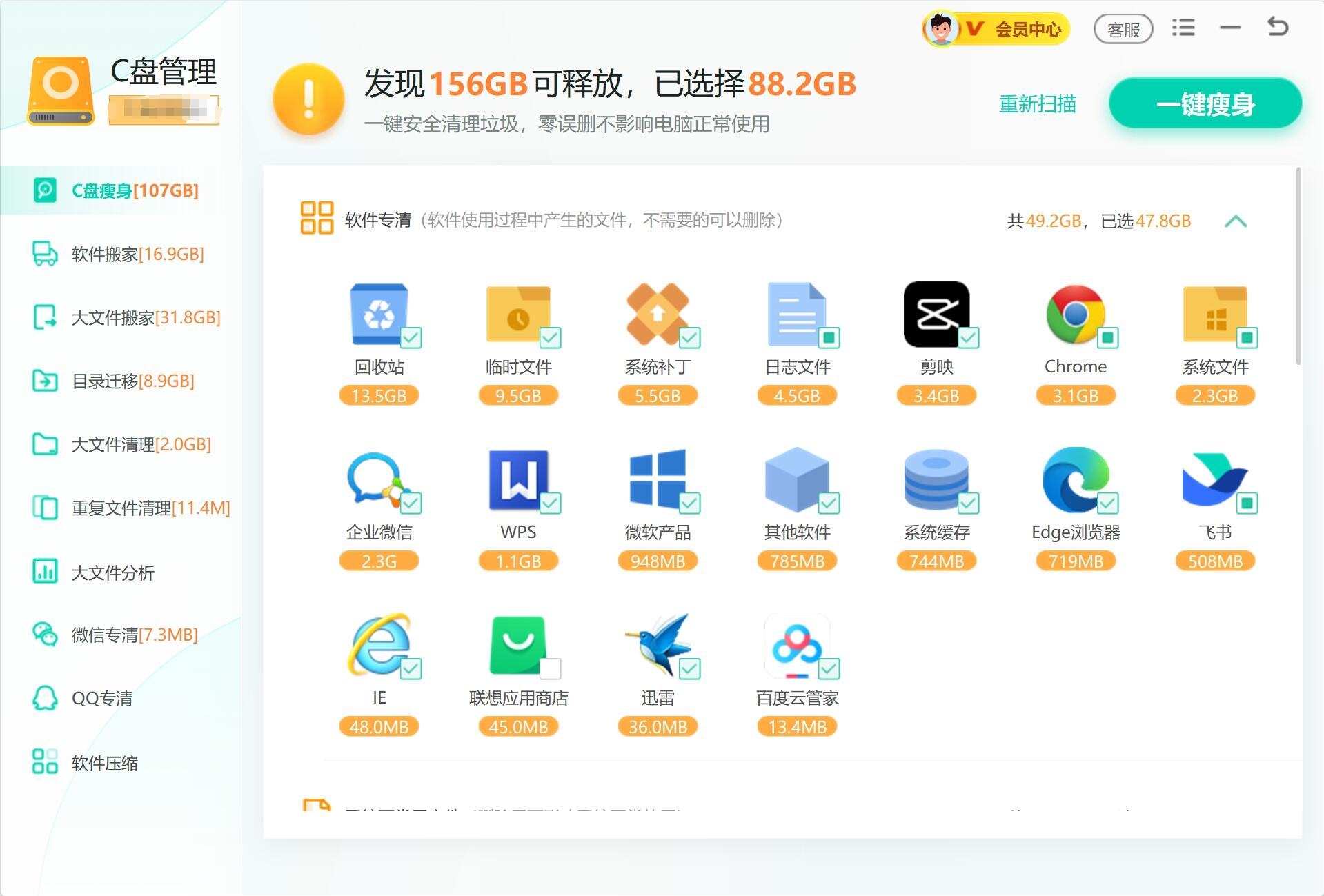Screen dimensions: 1324x896
Task: Toggle the 系统补丁 checkbox
Action: pyautogui.click(x=690, y=337)
